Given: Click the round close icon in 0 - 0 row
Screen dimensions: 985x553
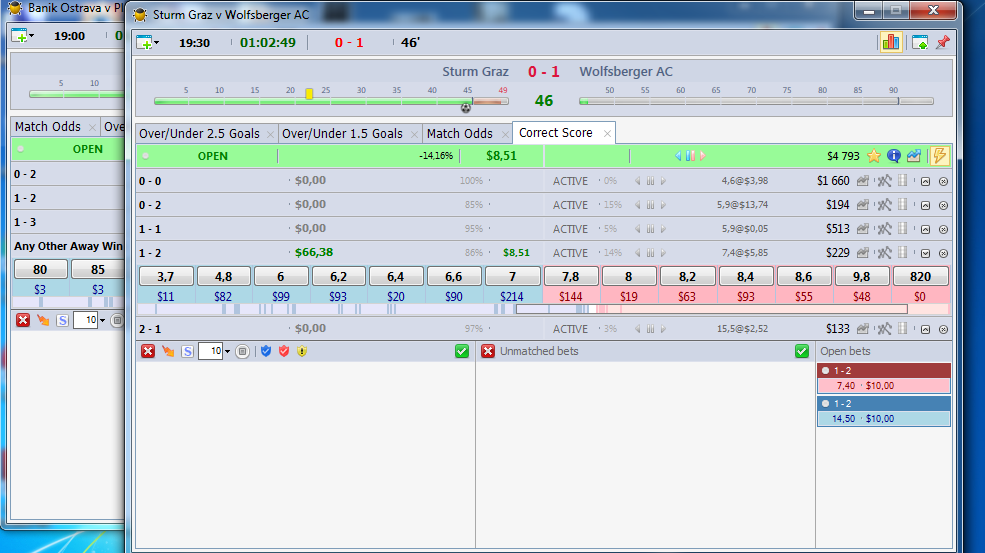Looking at the screenshot, I should pyautogui.click(x=943, y=182).
